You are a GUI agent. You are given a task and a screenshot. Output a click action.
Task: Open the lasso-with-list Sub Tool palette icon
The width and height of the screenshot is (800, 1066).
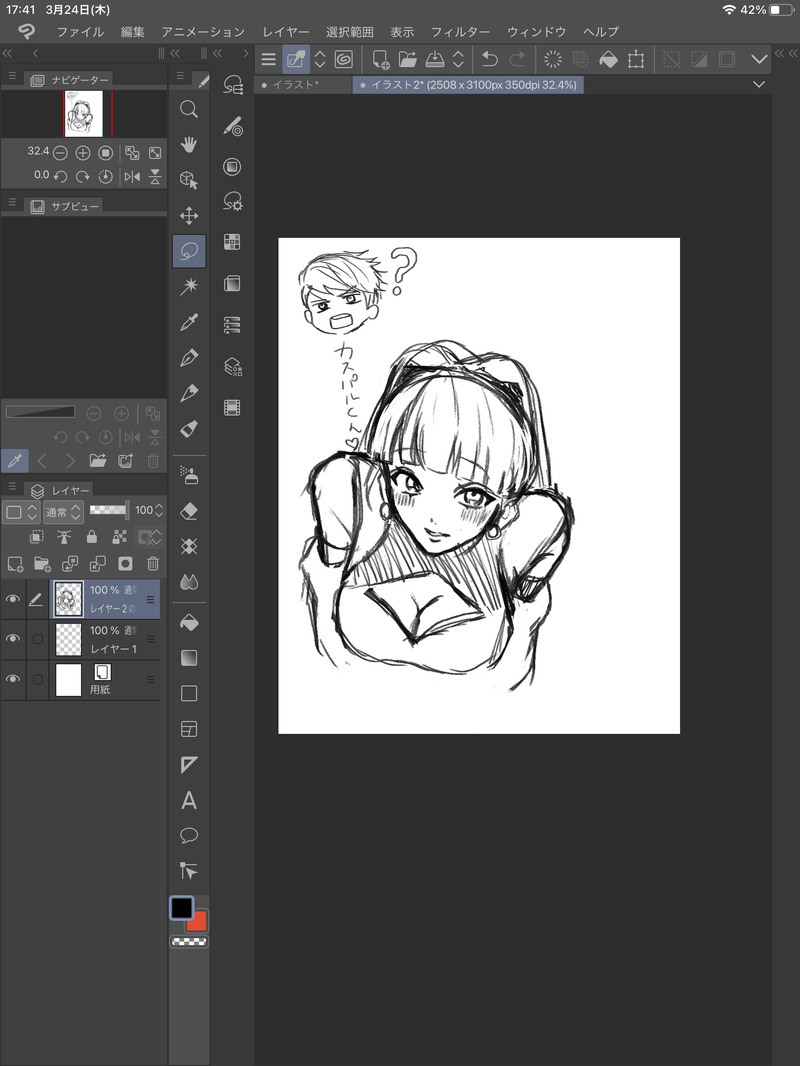(x=232, y=85)
